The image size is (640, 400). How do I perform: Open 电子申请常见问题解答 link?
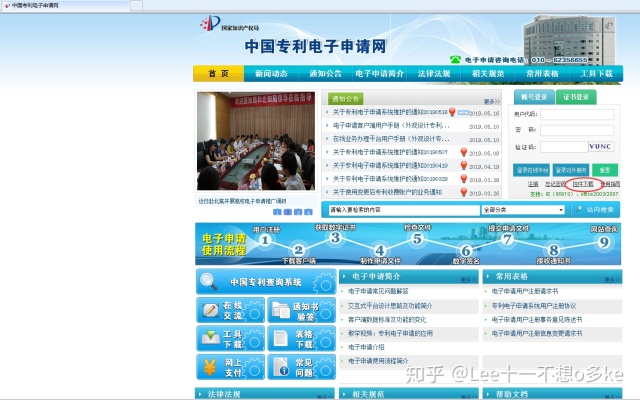point(378,291)
